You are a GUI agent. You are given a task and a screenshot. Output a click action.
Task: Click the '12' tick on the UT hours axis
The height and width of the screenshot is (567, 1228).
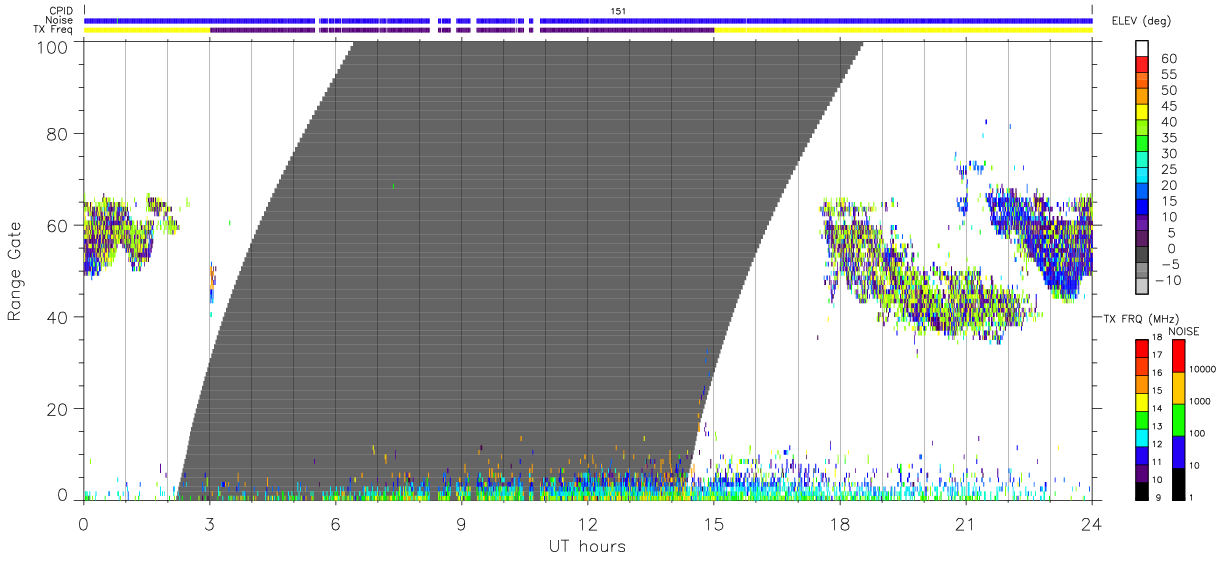(587, 523)
